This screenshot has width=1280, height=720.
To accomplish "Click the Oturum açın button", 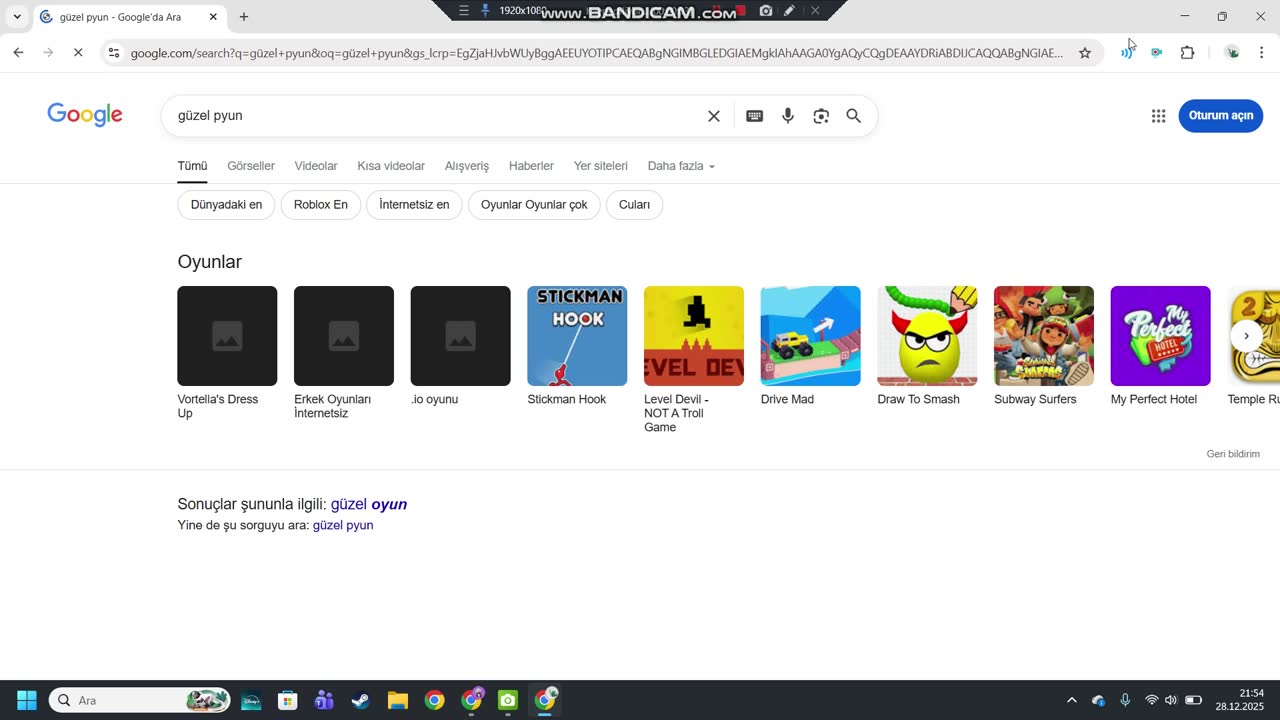I will click(x=1220, y=116).
